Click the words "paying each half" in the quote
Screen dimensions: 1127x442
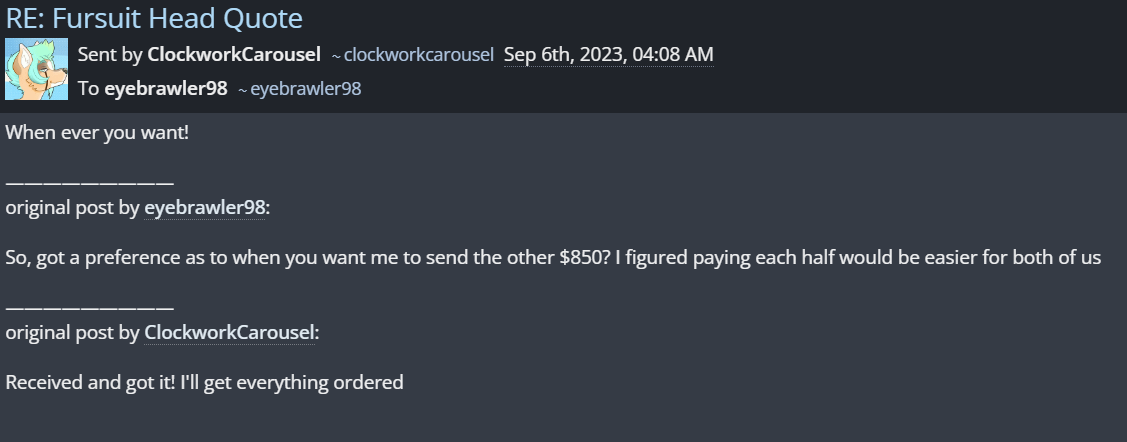point(772,257)
